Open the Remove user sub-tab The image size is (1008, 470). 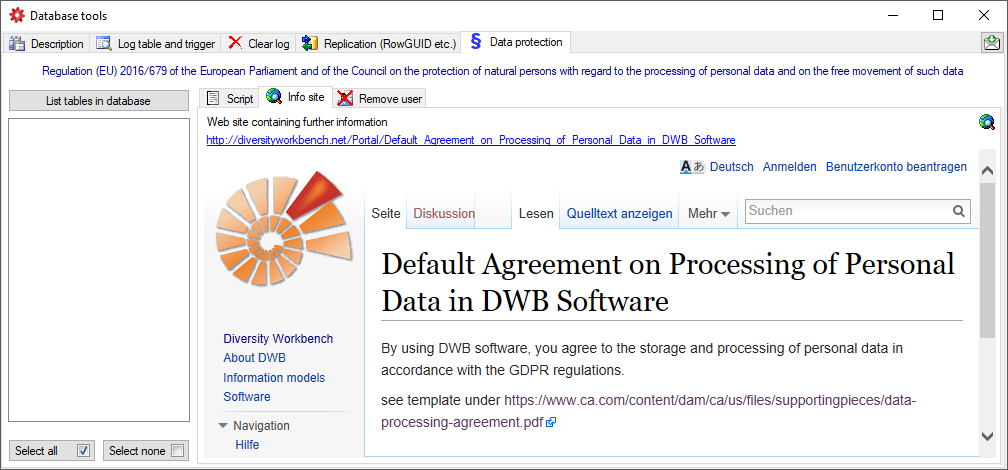tap(379, 99)
